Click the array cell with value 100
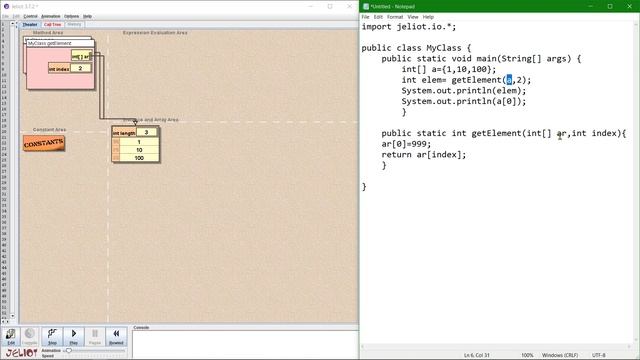Screen dimensions: 640x360 point(139,158)
